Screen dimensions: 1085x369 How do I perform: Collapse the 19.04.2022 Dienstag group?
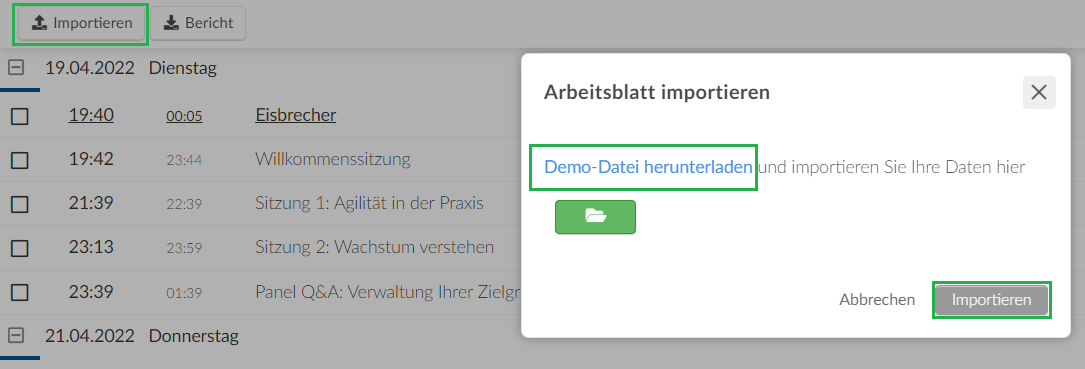(17, 68)
